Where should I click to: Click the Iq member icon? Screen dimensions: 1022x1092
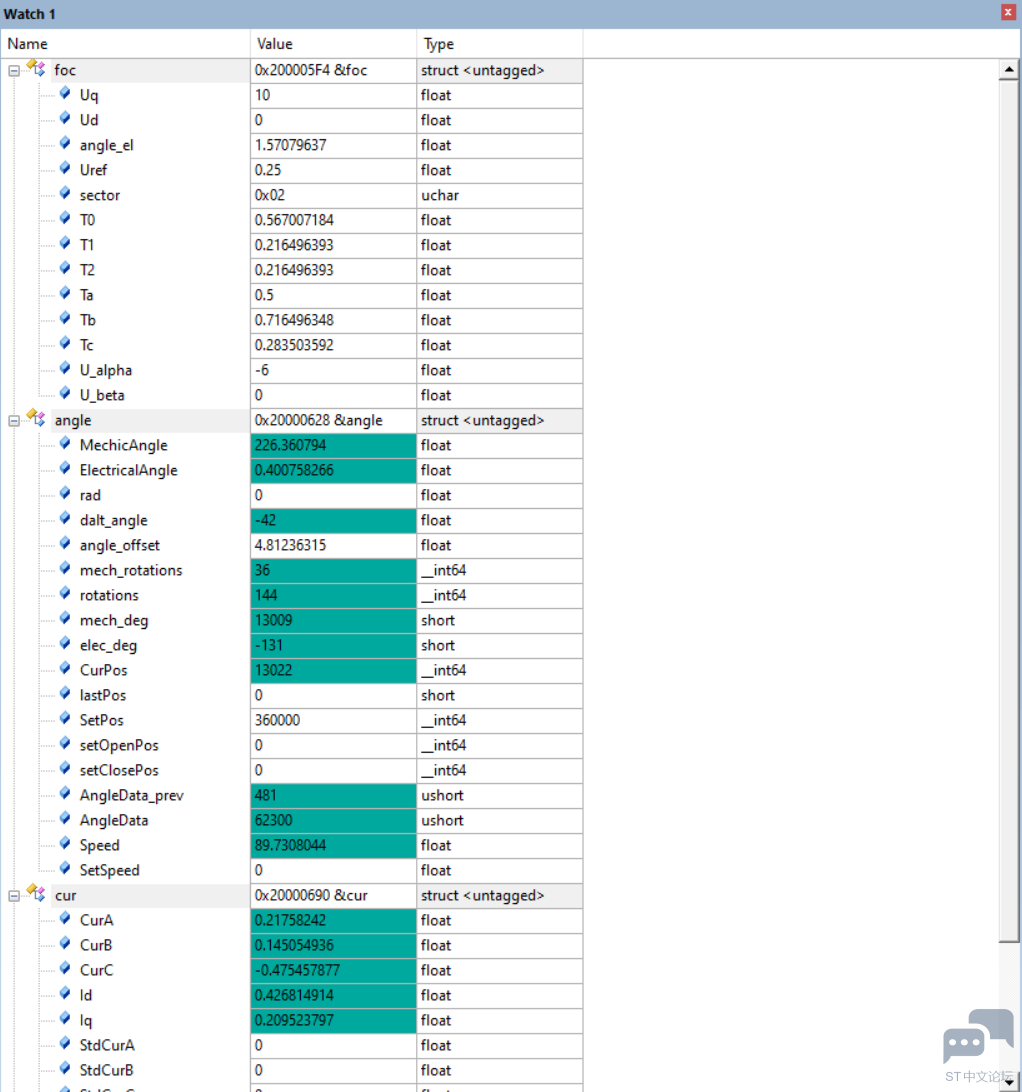tap(65, 1019)
